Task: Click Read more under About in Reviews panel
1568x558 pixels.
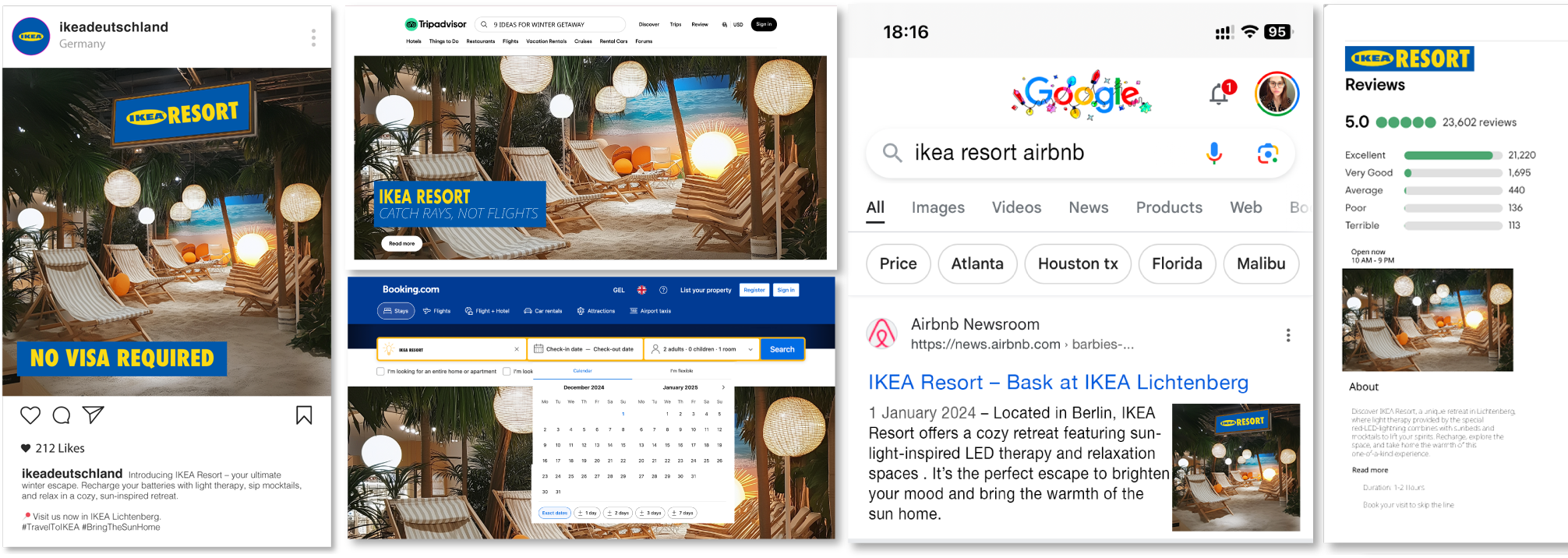Action: tap(1370, 470)
